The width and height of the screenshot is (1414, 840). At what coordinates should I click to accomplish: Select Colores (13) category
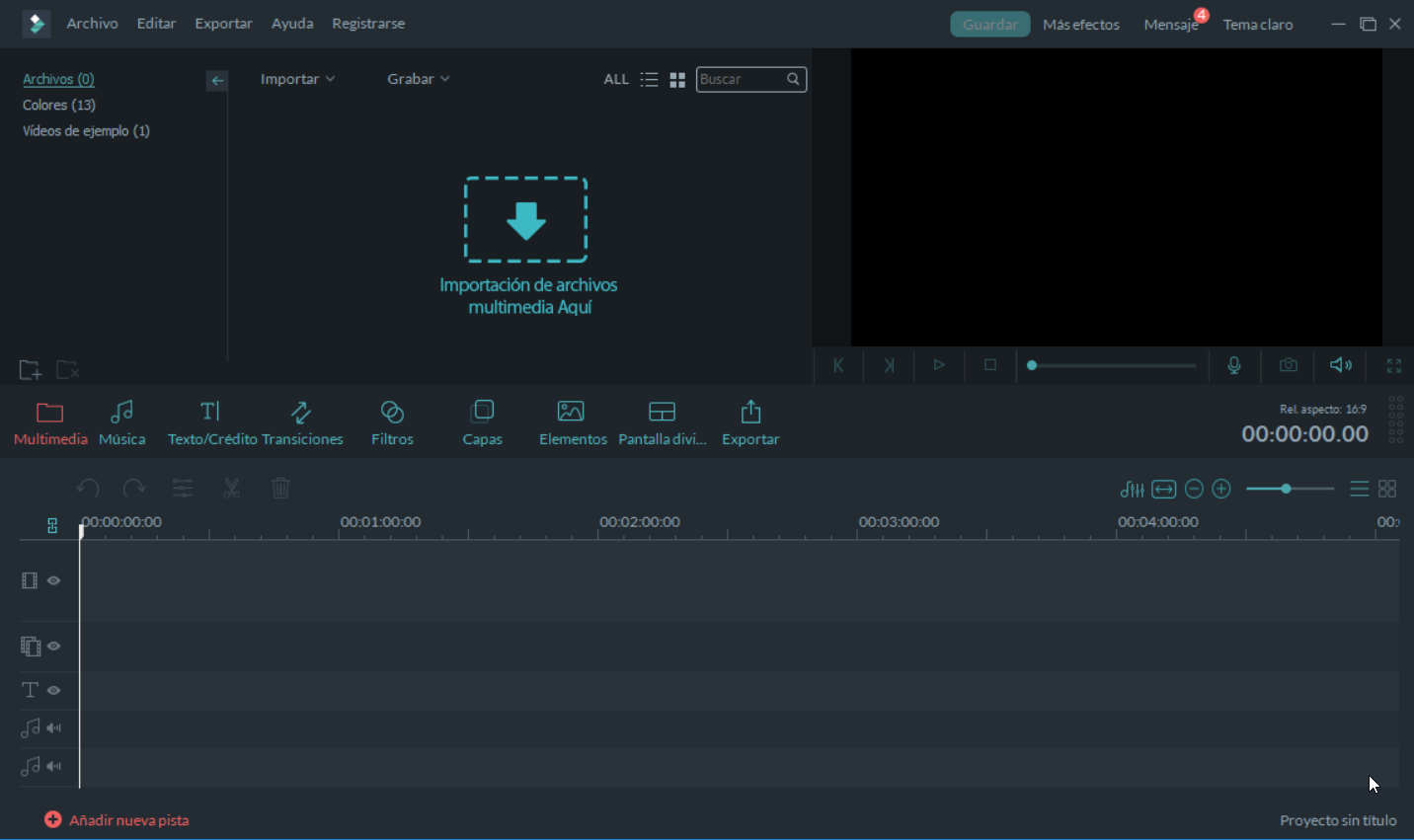(59, 105)
